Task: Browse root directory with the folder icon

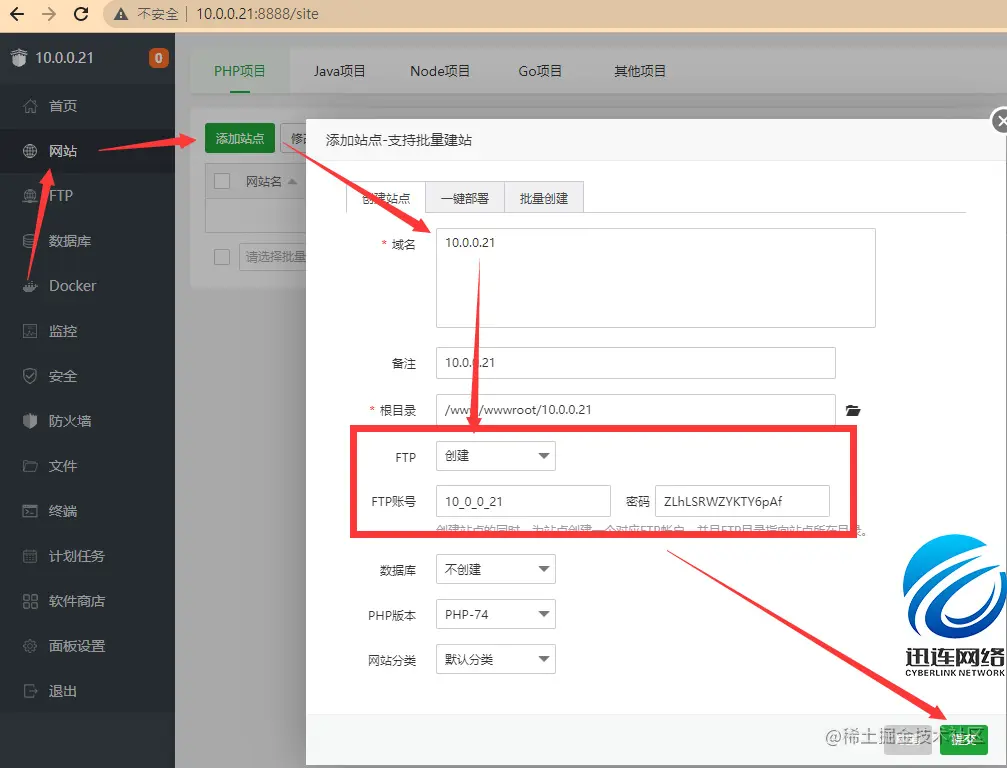Action: (853, 410)
